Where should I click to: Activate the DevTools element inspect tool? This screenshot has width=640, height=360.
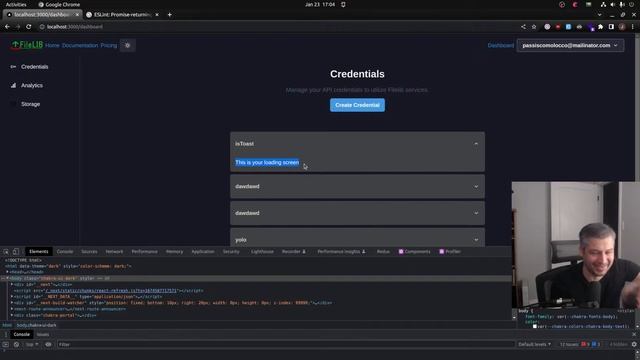(x=6, y=252)
